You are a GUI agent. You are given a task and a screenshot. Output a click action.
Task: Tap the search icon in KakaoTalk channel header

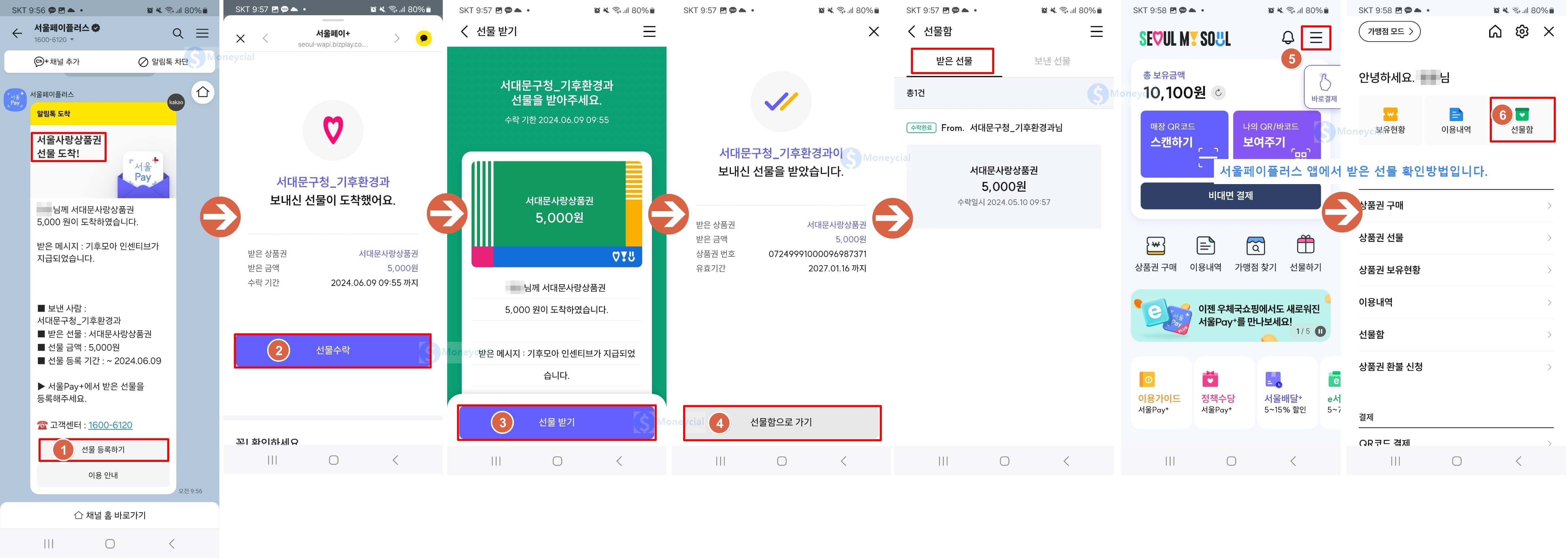click(x=178, y=33)
